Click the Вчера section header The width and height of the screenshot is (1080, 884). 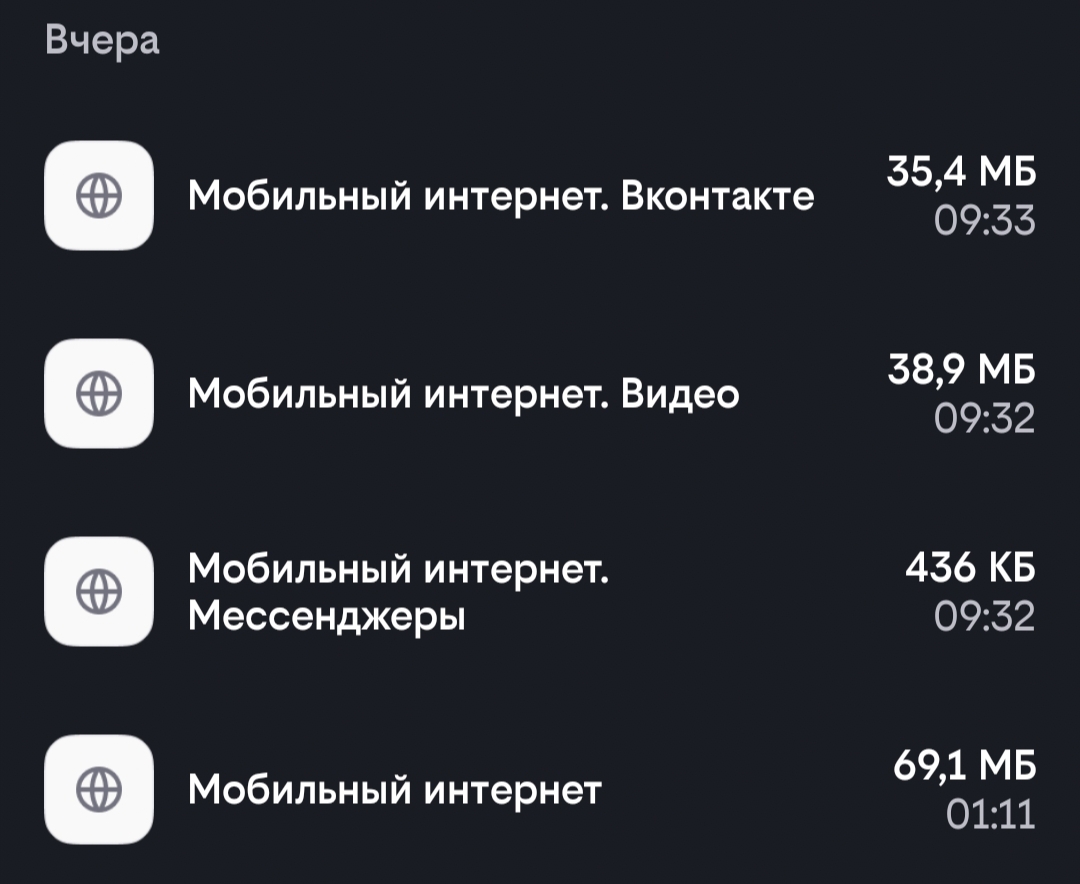pyautogui.click(x=103, y=40)
